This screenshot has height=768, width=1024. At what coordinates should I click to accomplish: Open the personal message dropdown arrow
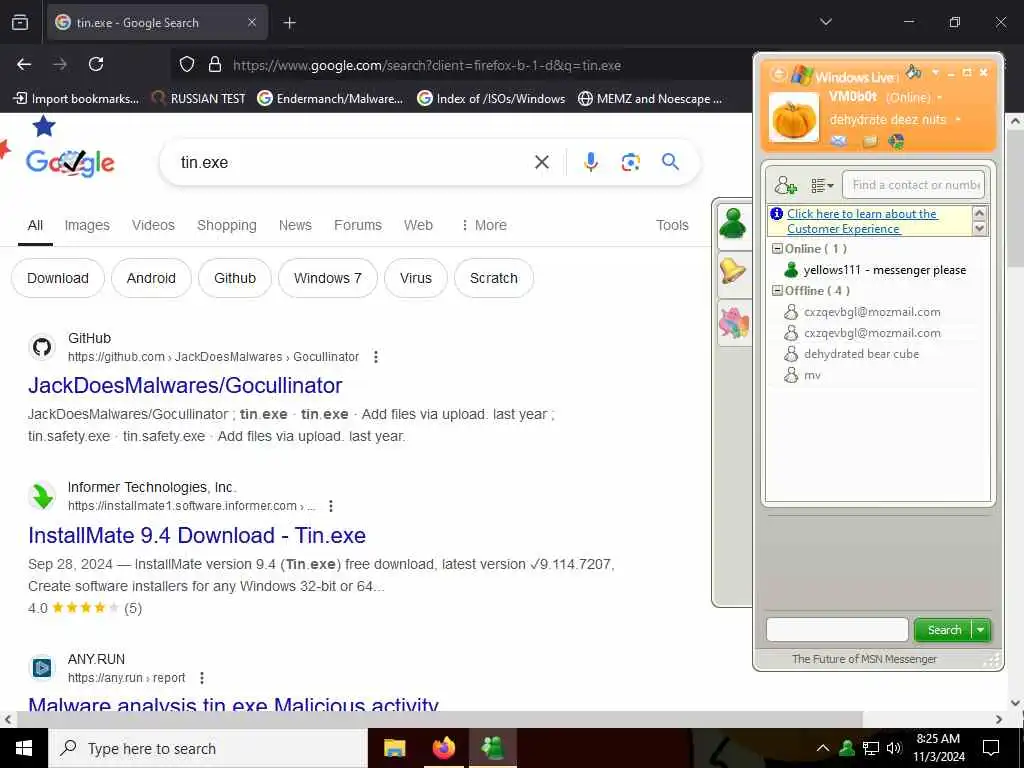[958, 120]
